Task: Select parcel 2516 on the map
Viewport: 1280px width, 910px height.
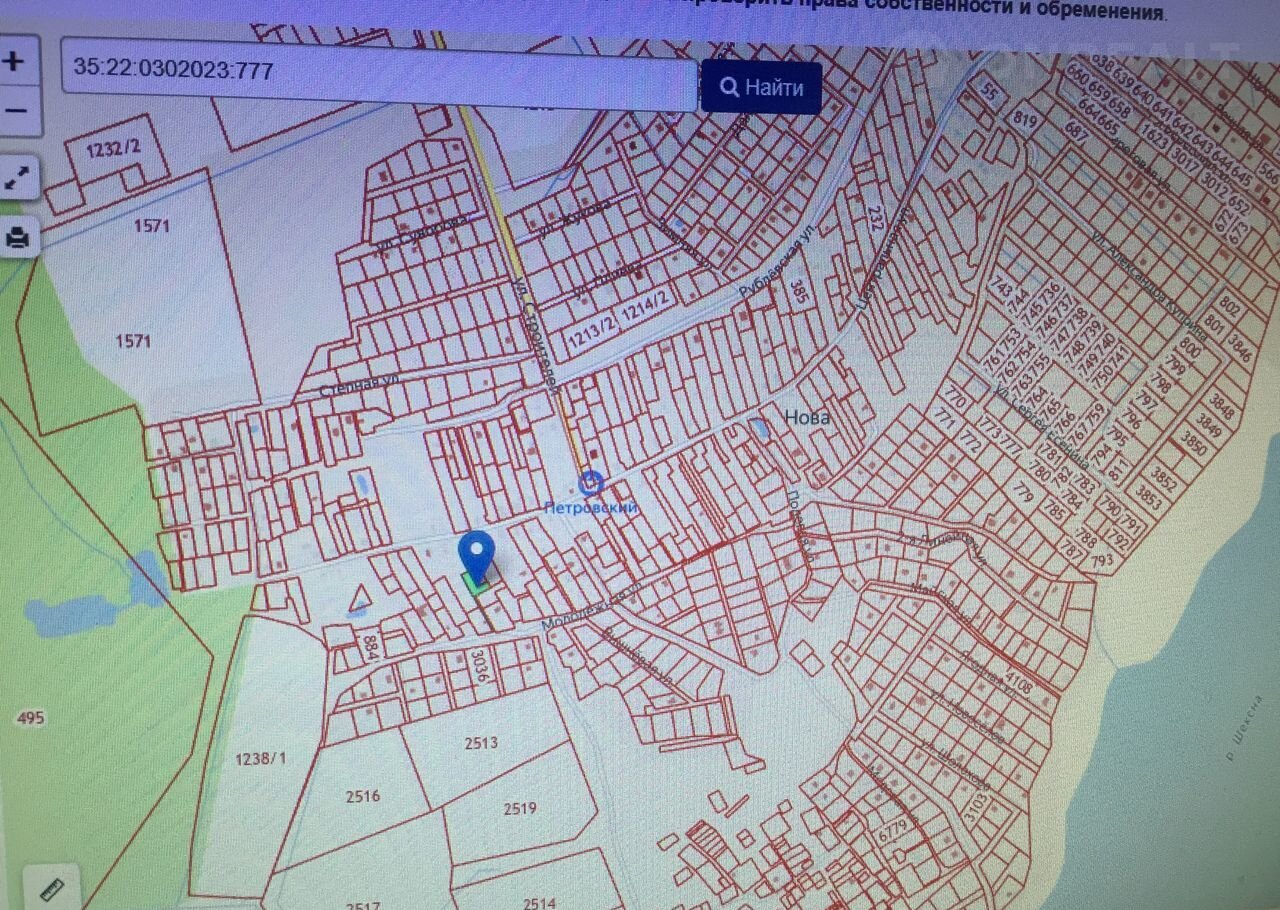Action: (x=363, y=796)
